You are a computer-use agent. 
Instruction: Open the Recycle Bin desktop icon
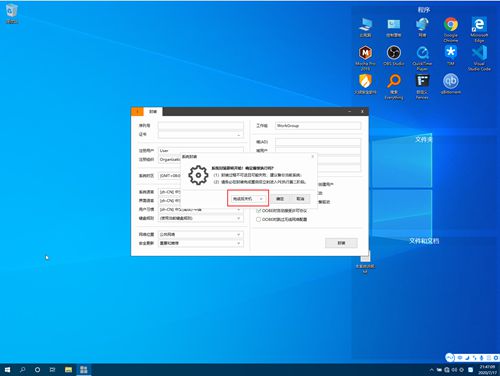12,13
